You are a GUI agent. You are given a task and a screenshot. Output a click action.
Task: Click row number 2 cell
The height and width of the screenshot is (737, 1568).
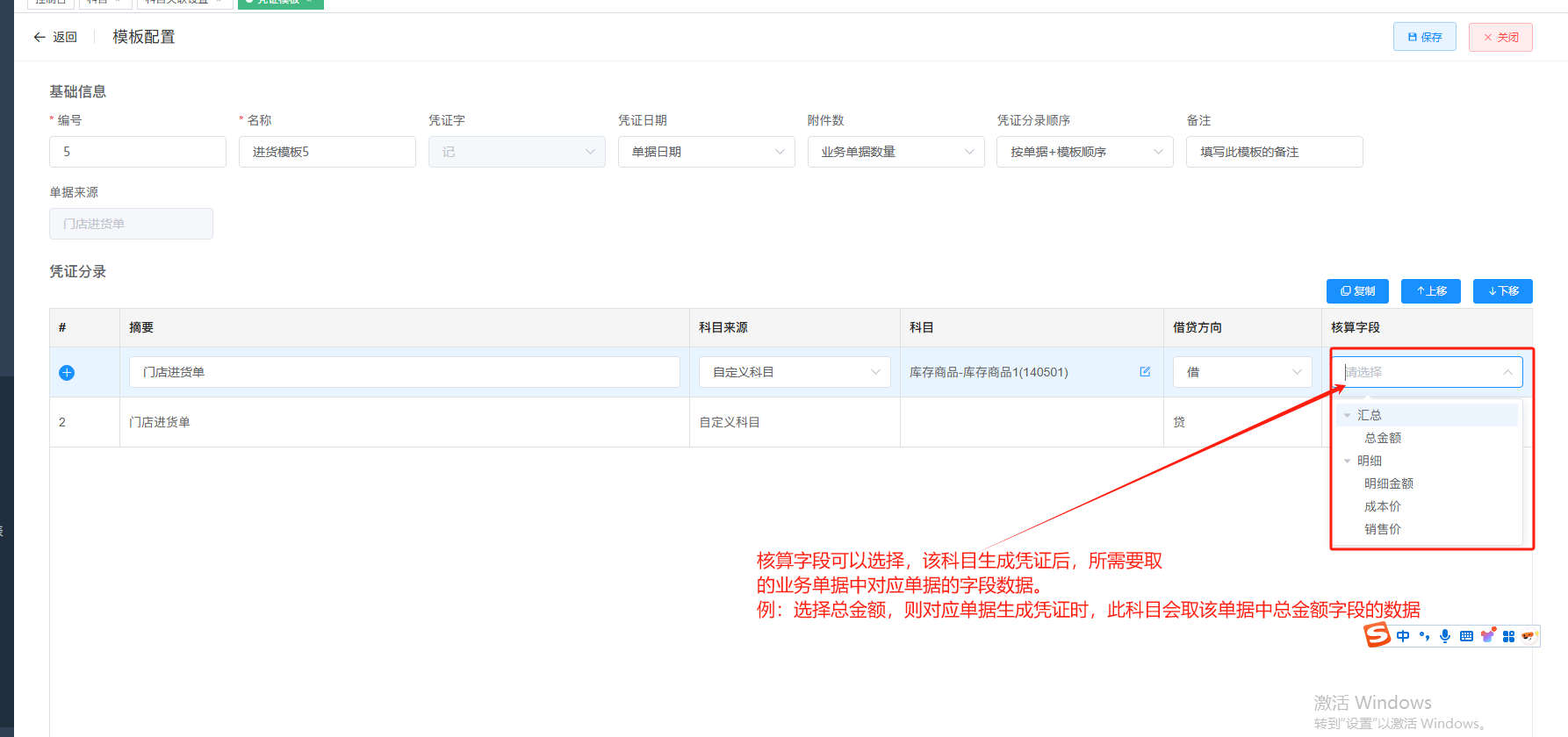[x=62, y=422]
